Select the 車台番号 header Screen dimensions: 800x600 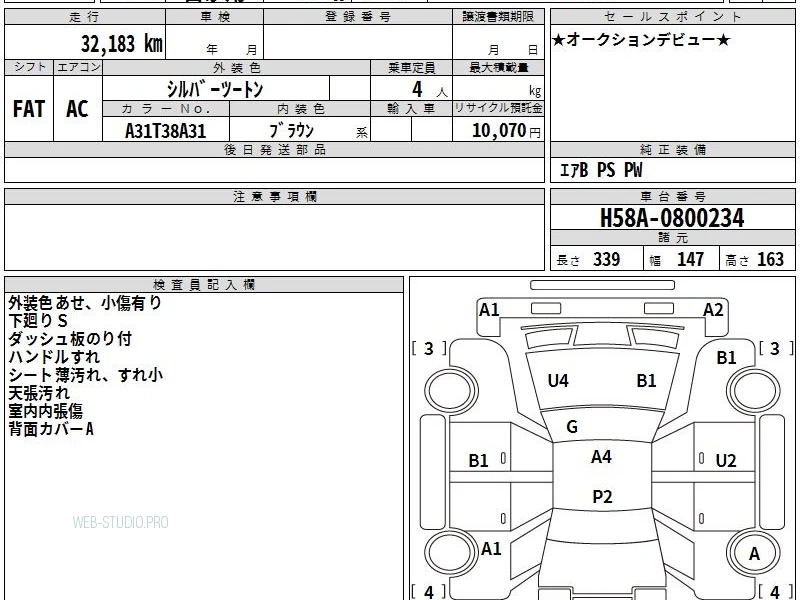point(672,196)
